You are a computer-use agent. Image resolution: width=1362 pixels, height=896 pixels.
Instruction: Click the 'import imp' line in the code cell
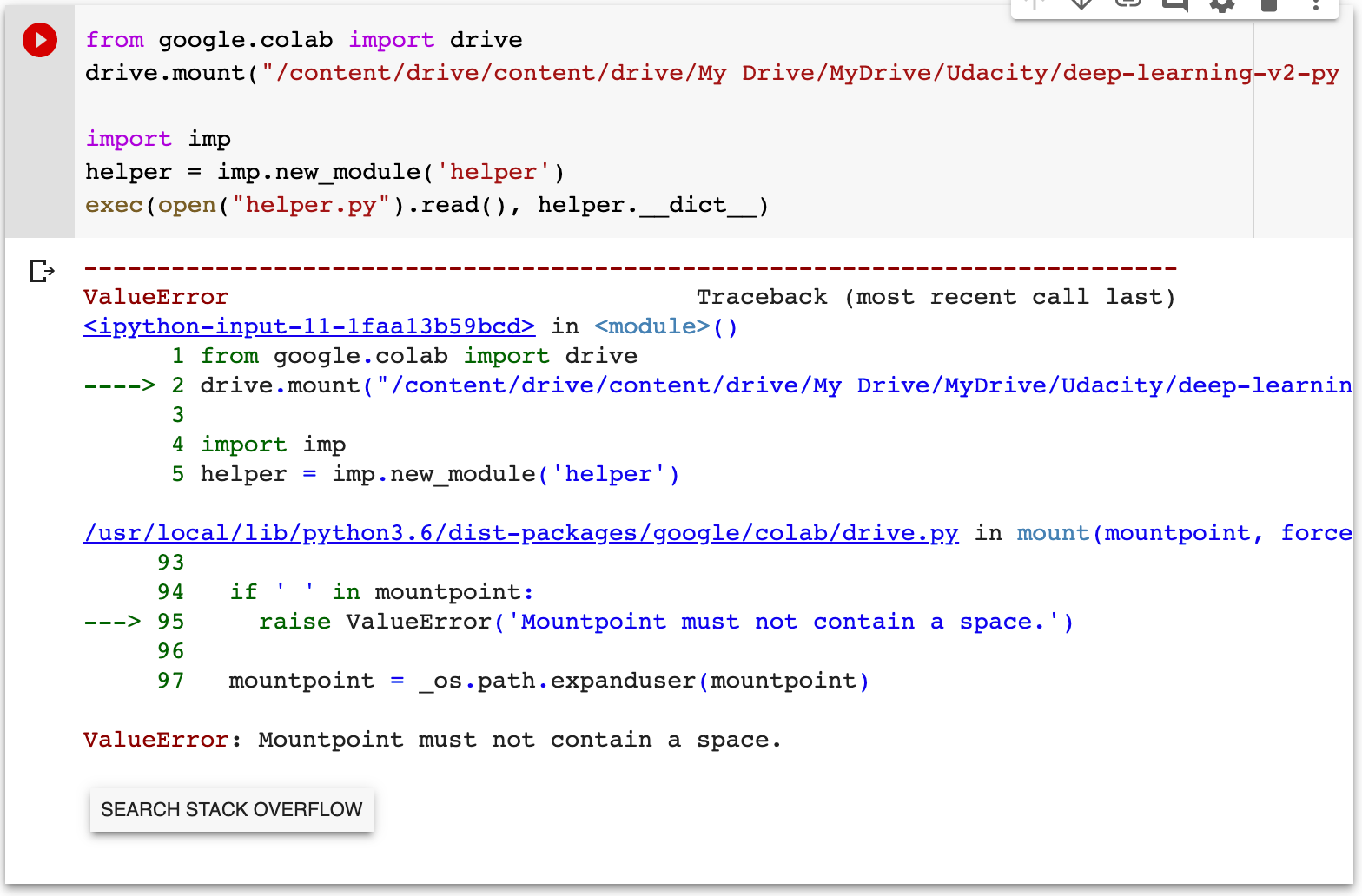coord(158,139)
